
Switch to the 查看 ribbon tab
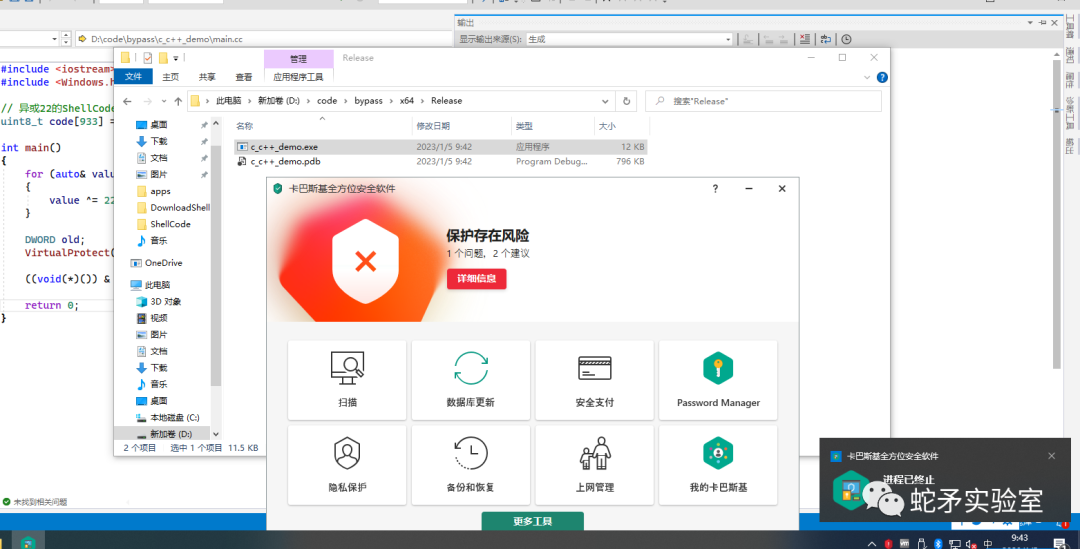pos(244,77)
